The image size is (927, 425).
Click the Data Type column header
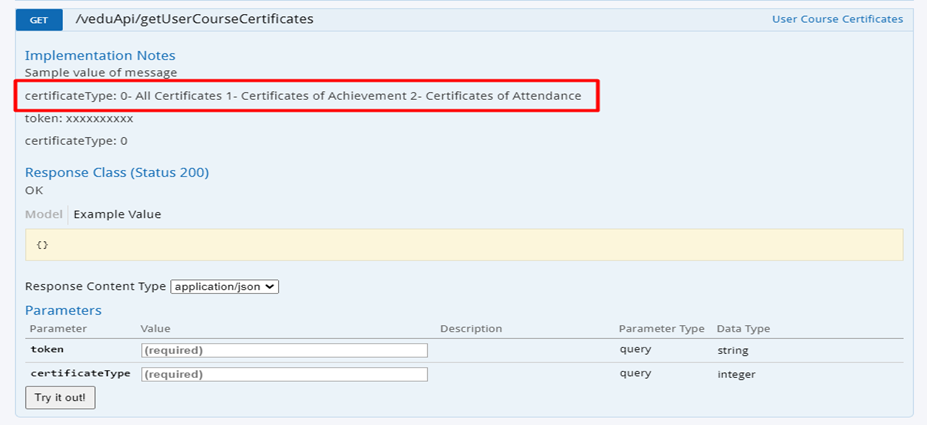743,329
